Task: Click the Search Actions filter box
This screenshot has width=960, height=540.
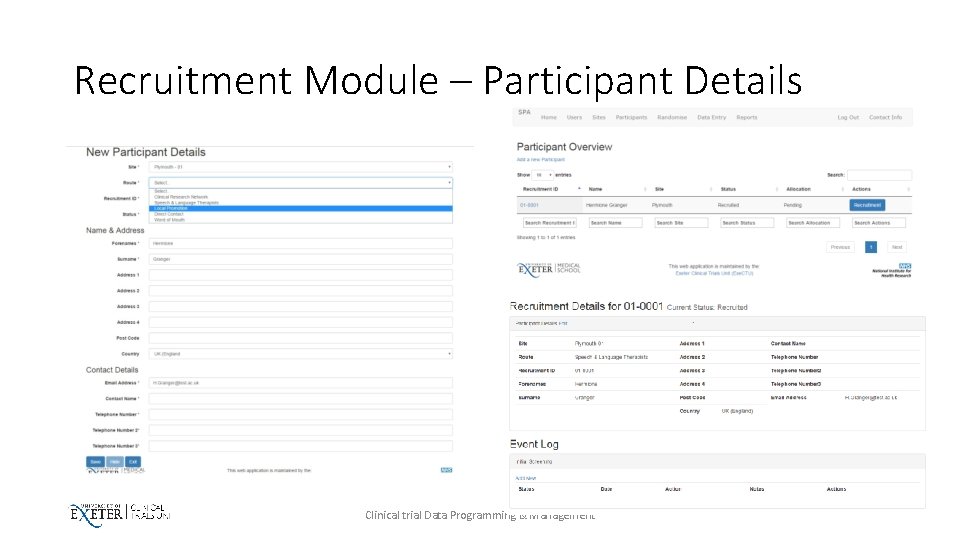Action: 879,223
